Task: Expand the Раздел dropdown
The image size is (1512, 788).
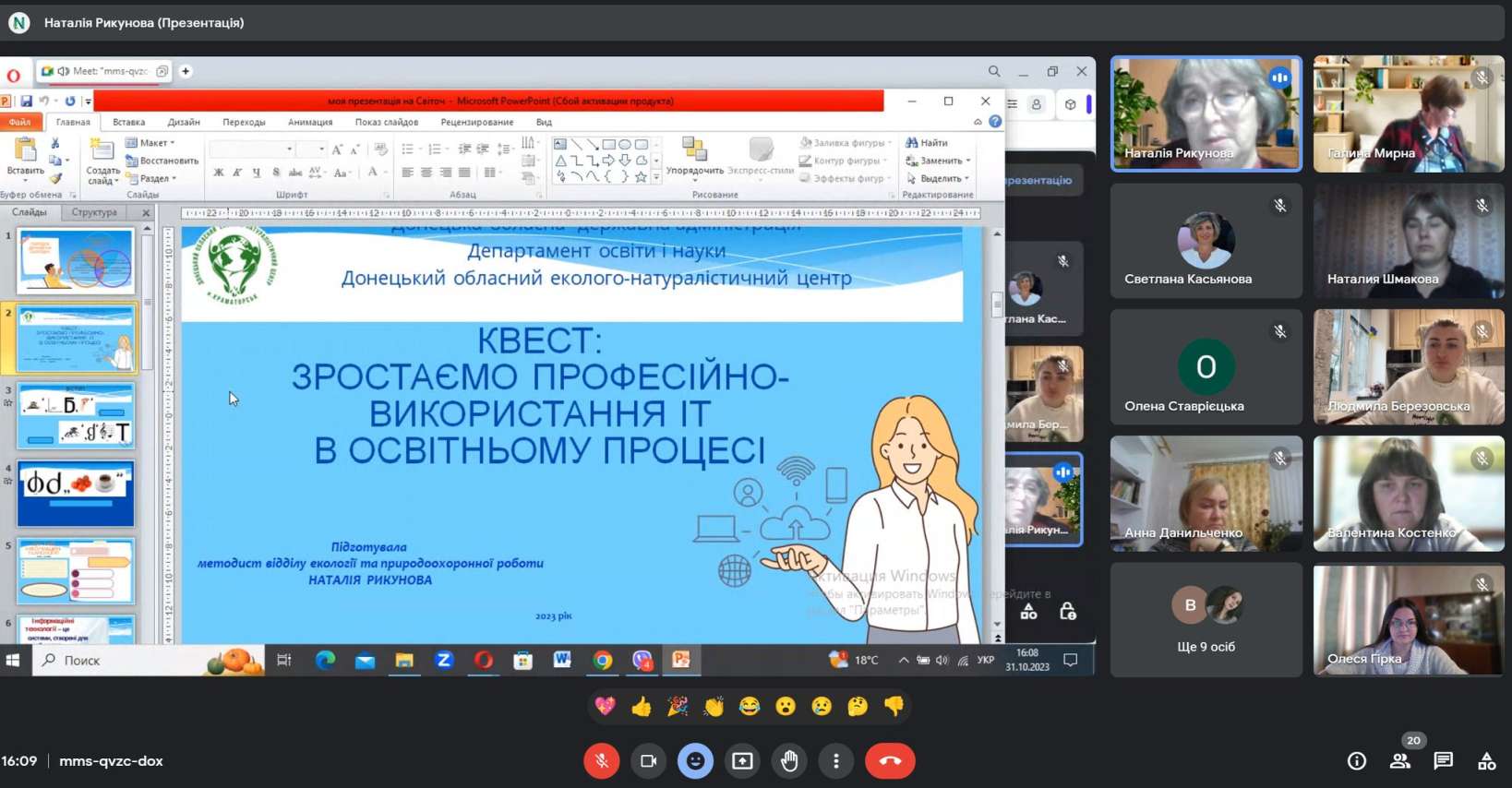Action: point(150,178)
